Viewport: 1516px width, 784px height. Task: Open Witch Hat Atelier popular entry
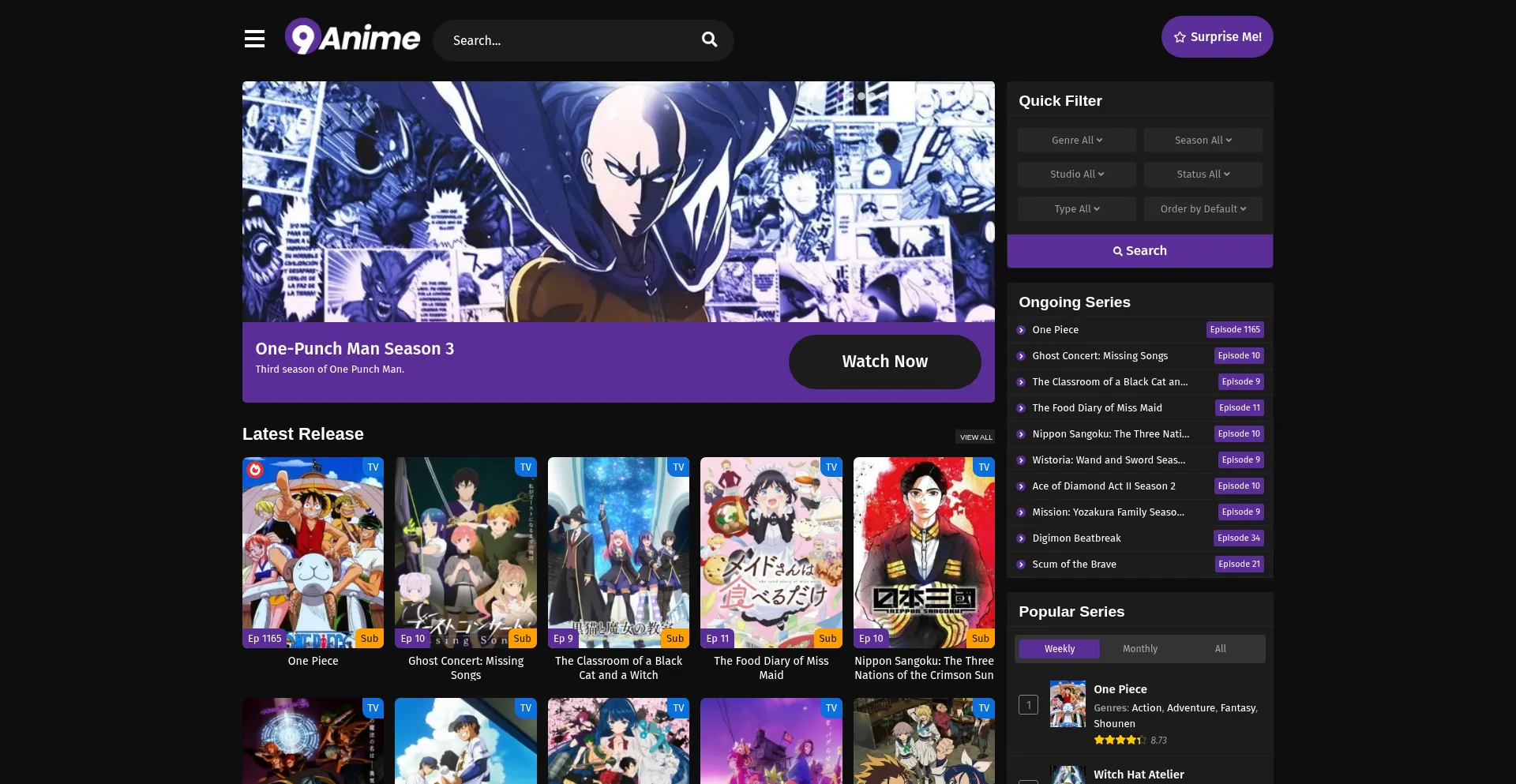[x=1139, y=775]
